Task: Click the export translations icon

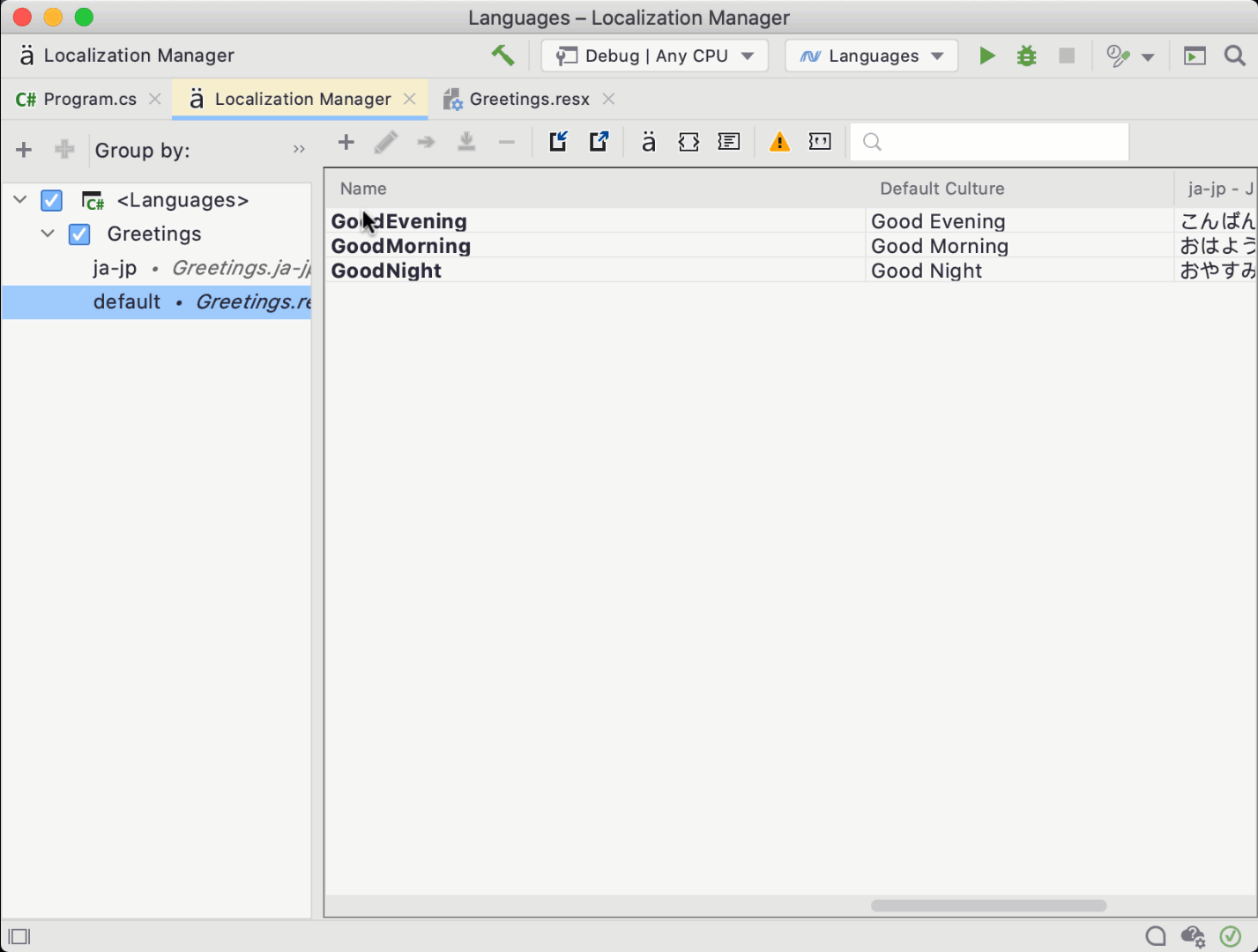Action: [x=599, y=141]
